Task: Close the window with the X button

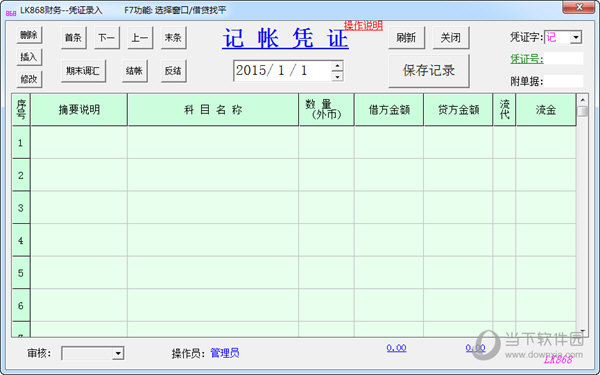Action: point(579,7)
